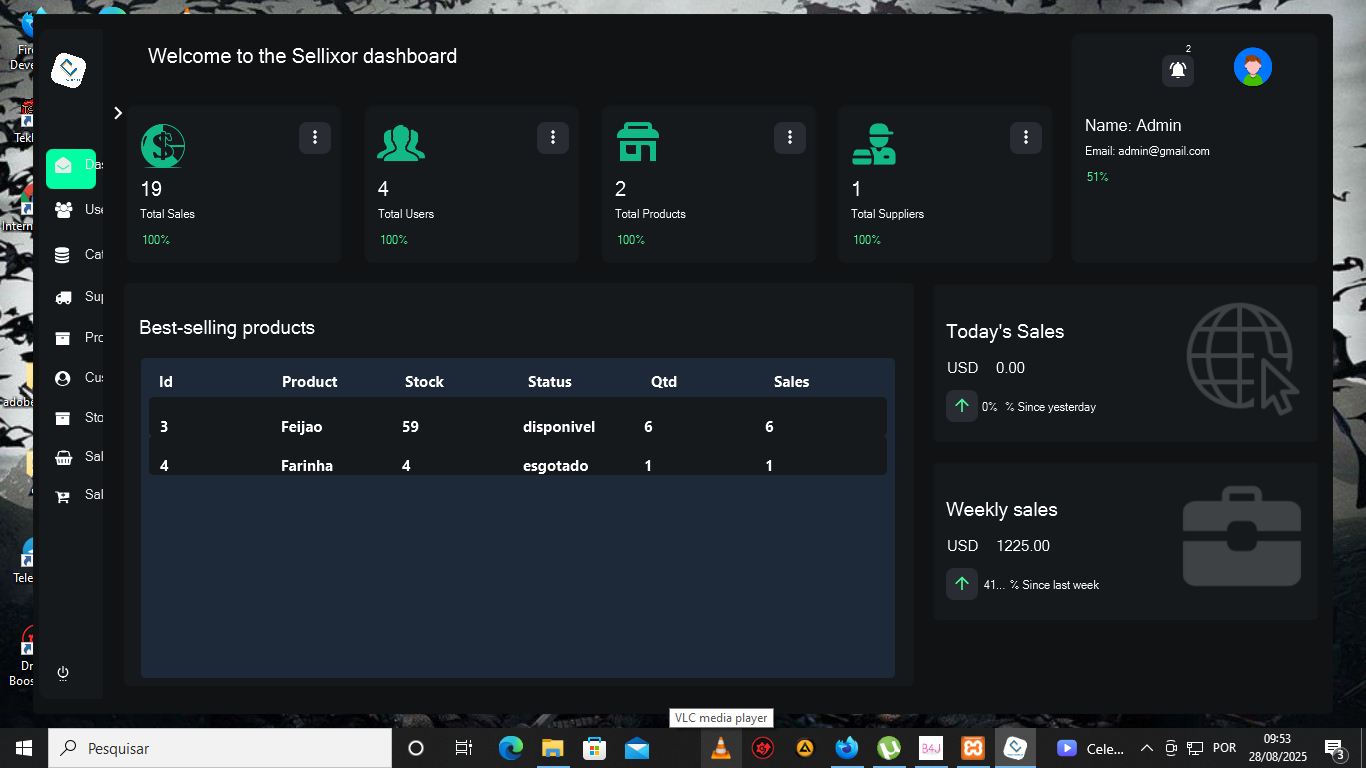This screenshot has width=1366, height=768.
Task: Open Total Users card options menu
Action: [x=553, y=137]
